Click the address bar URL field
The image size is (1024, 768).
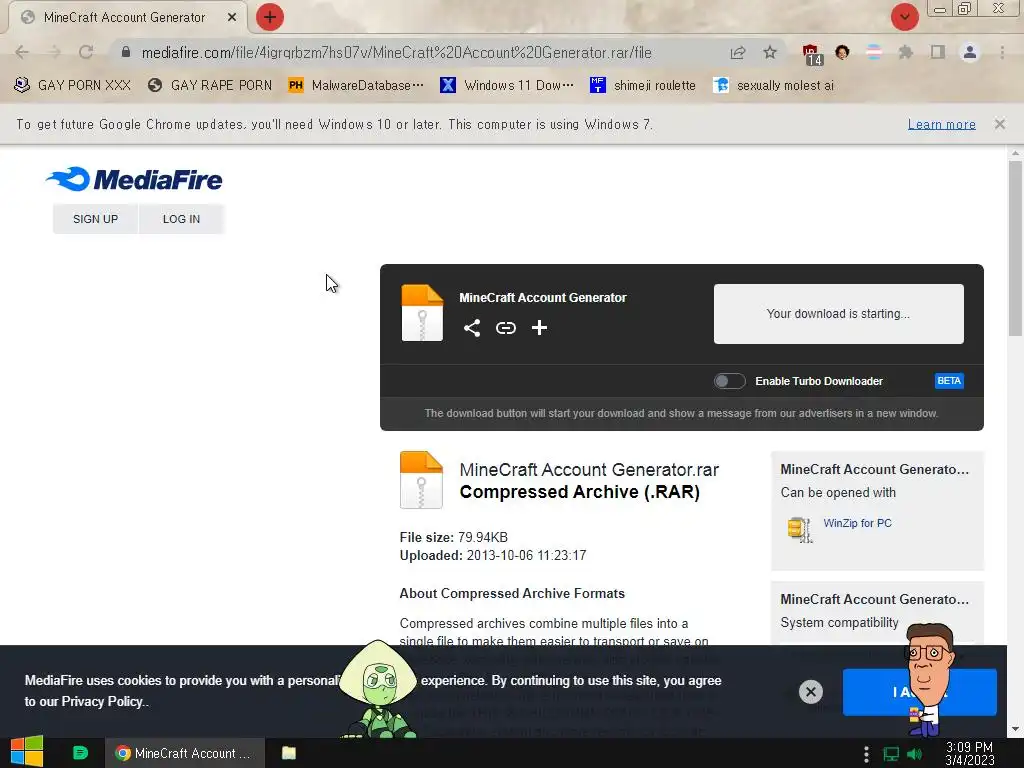[x=396, y=52]
